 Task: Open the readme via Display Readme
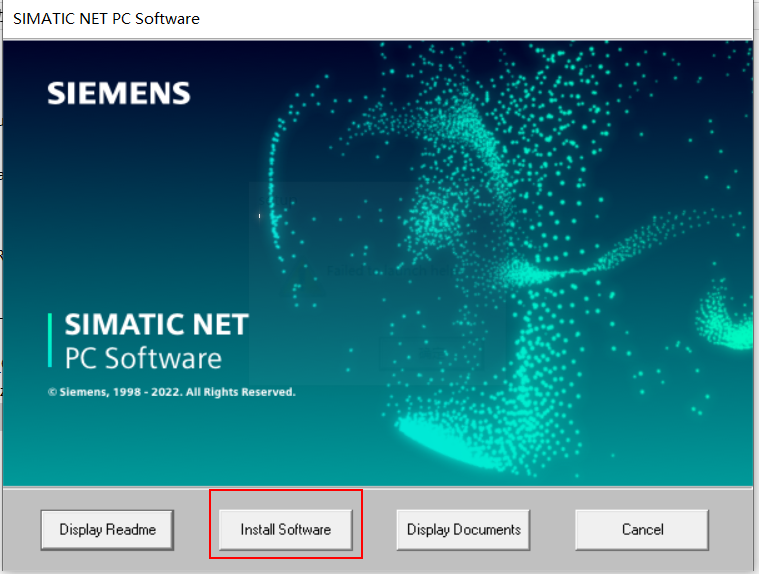pos(107,529)
